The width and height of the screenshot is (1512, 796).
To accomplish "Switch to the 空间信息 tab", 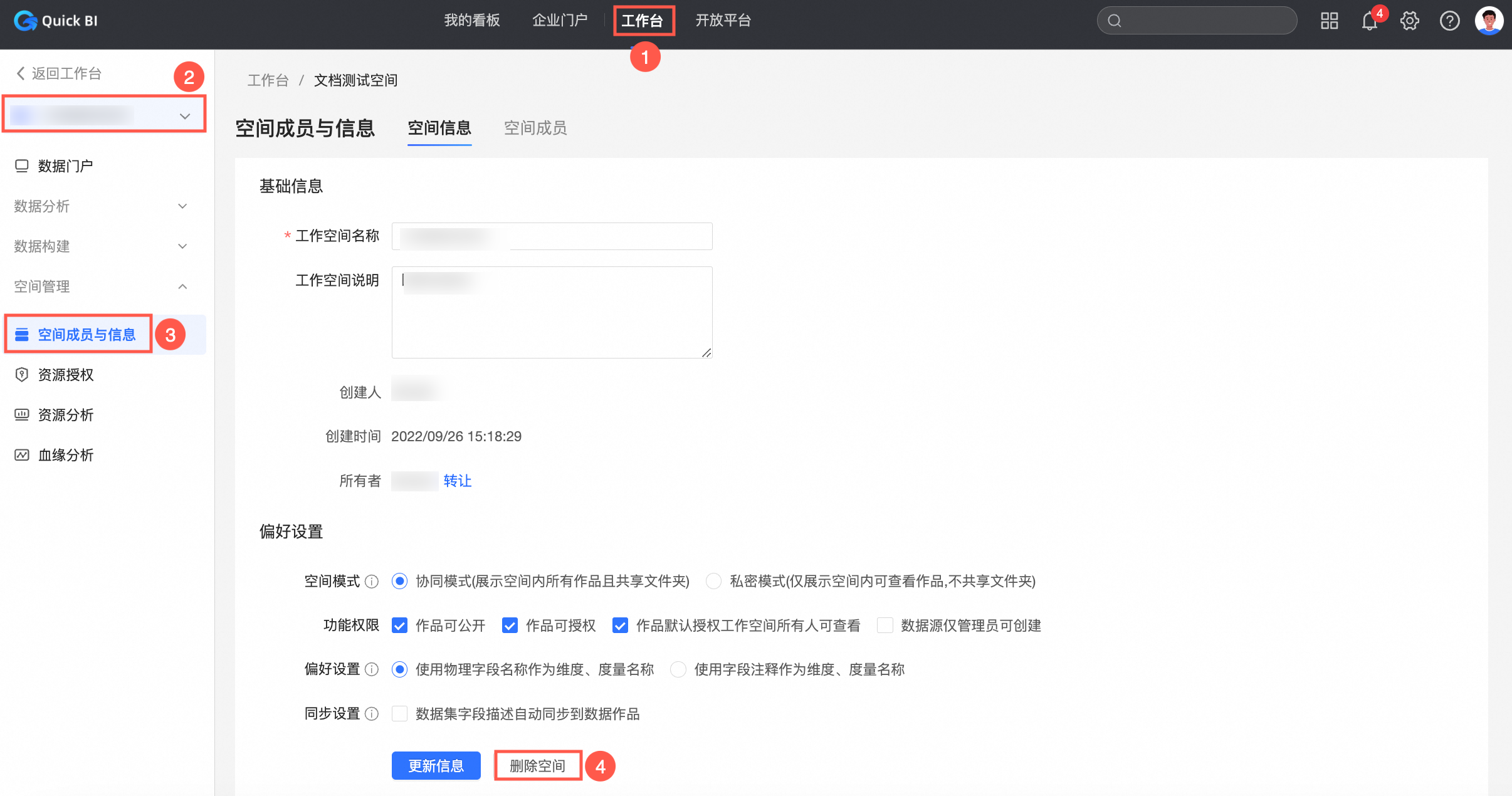I will coord(439,128).
